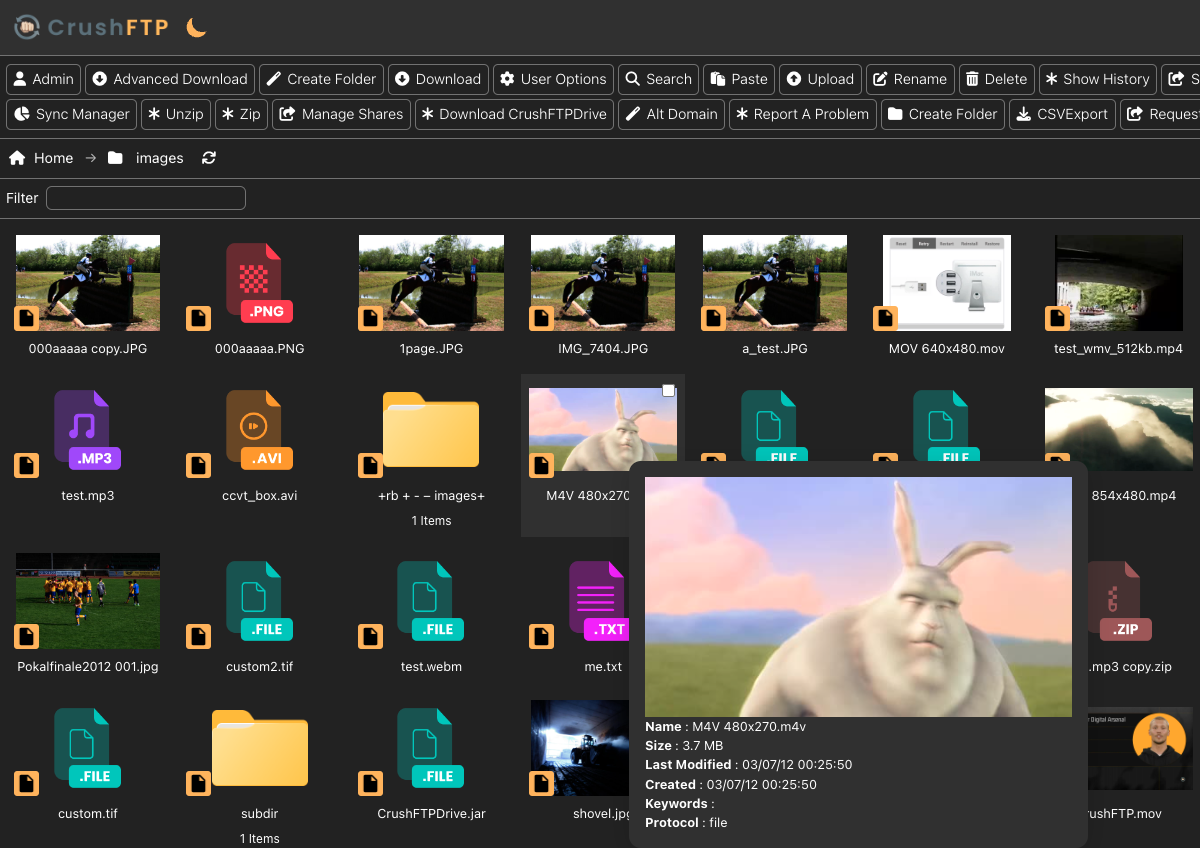The height and width of the screenshot is (848, 1200).
Task: Click the file name custom2.tif
Action: click(260, 666)
